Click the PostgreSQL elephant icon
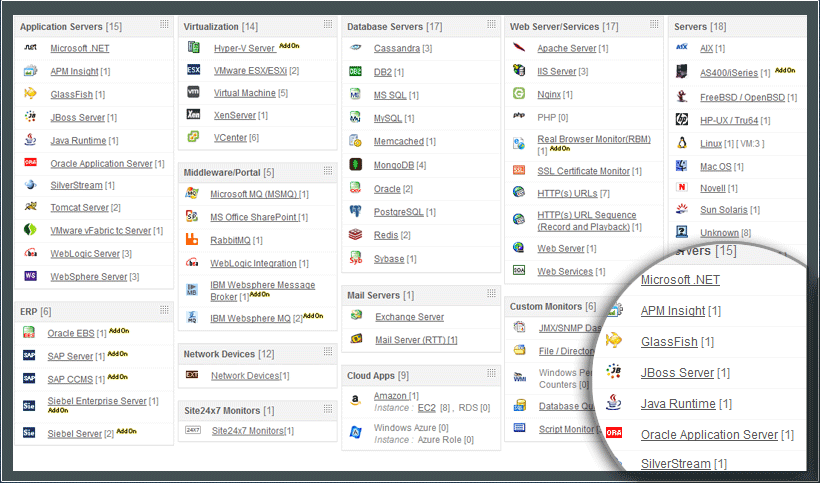The width and height of the screenshot is (820, 483). pyautogui.click(x=356, y=211)
